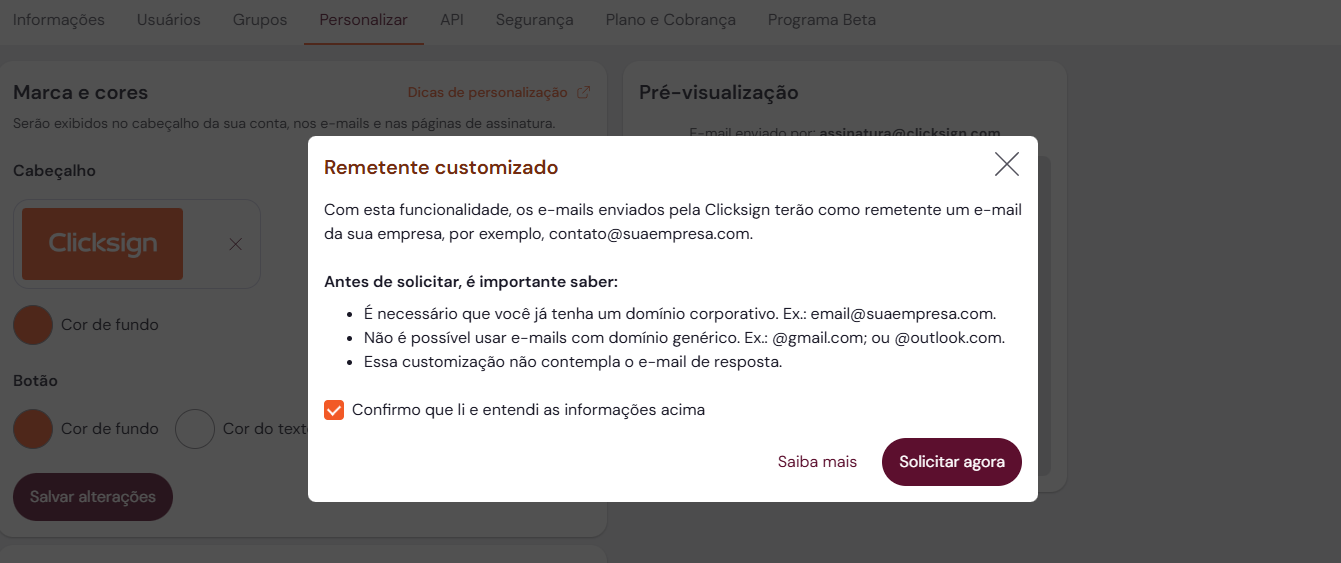This screenshot has height=563, width=1341.
Task: Choose the Botão text color swatch
Action: [195, 429]
